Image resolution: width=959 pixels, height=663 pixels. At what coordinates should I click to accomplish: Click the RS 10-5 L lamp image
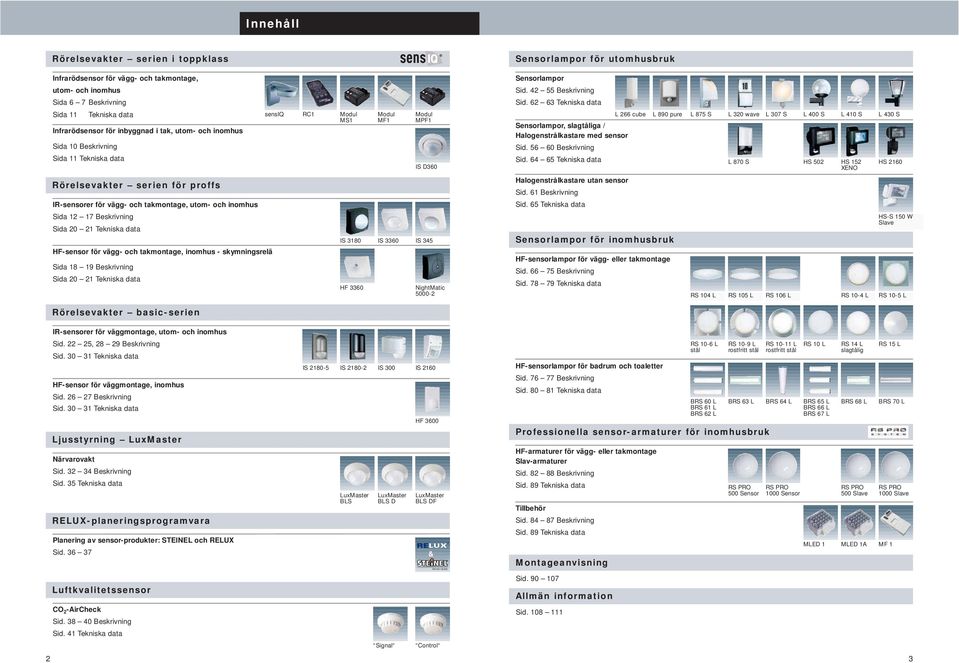pyautogui.click(x=895, y=273)
